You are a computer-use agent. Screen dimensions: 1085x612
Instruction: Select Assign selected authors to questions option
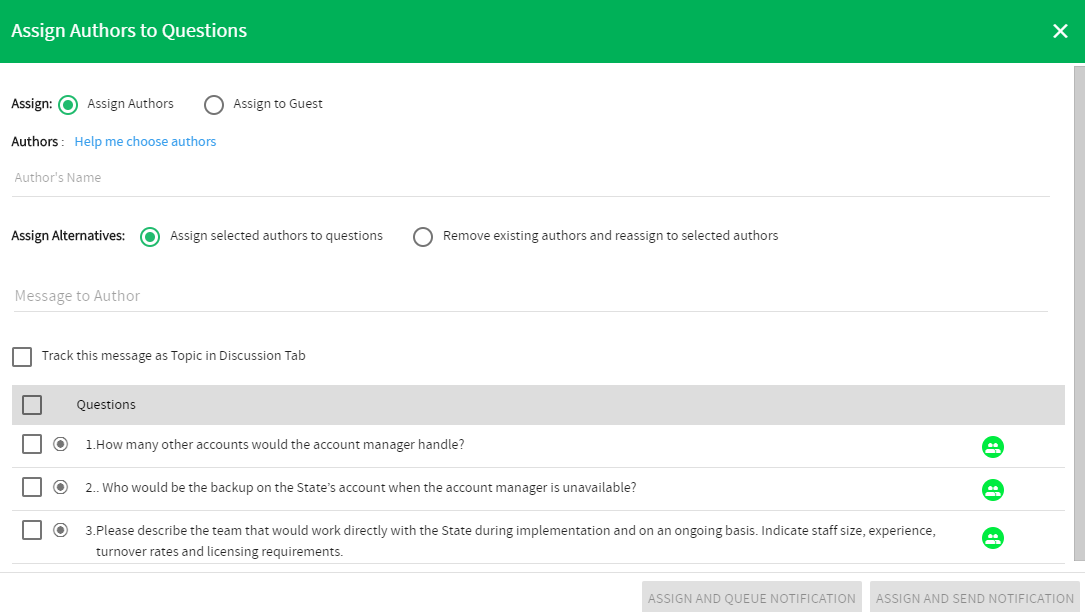[x=149, y=237]
